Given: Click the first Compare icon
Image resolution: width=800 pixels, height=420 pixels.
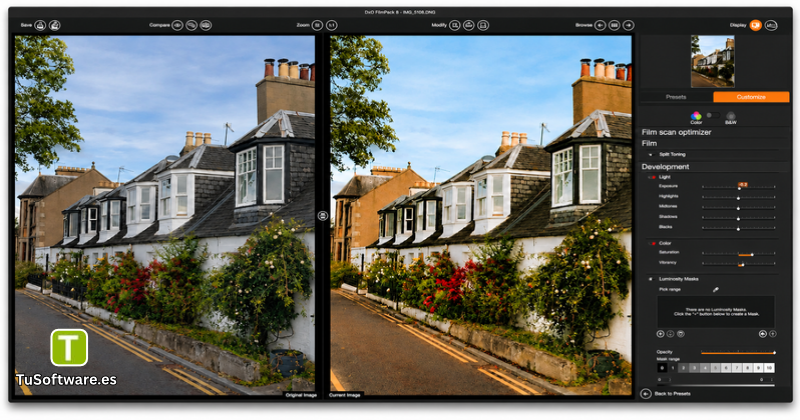Looking at the screenshot, I should [177, 25].
